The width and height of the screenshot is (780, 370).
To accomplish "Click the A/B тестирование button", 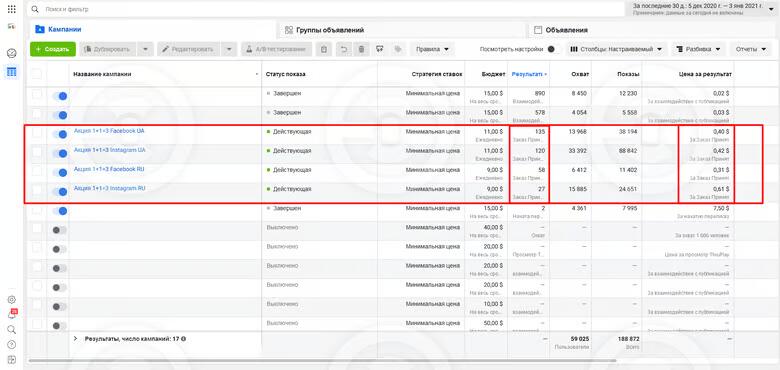I will pyautogui.click(x=277, y=49).
